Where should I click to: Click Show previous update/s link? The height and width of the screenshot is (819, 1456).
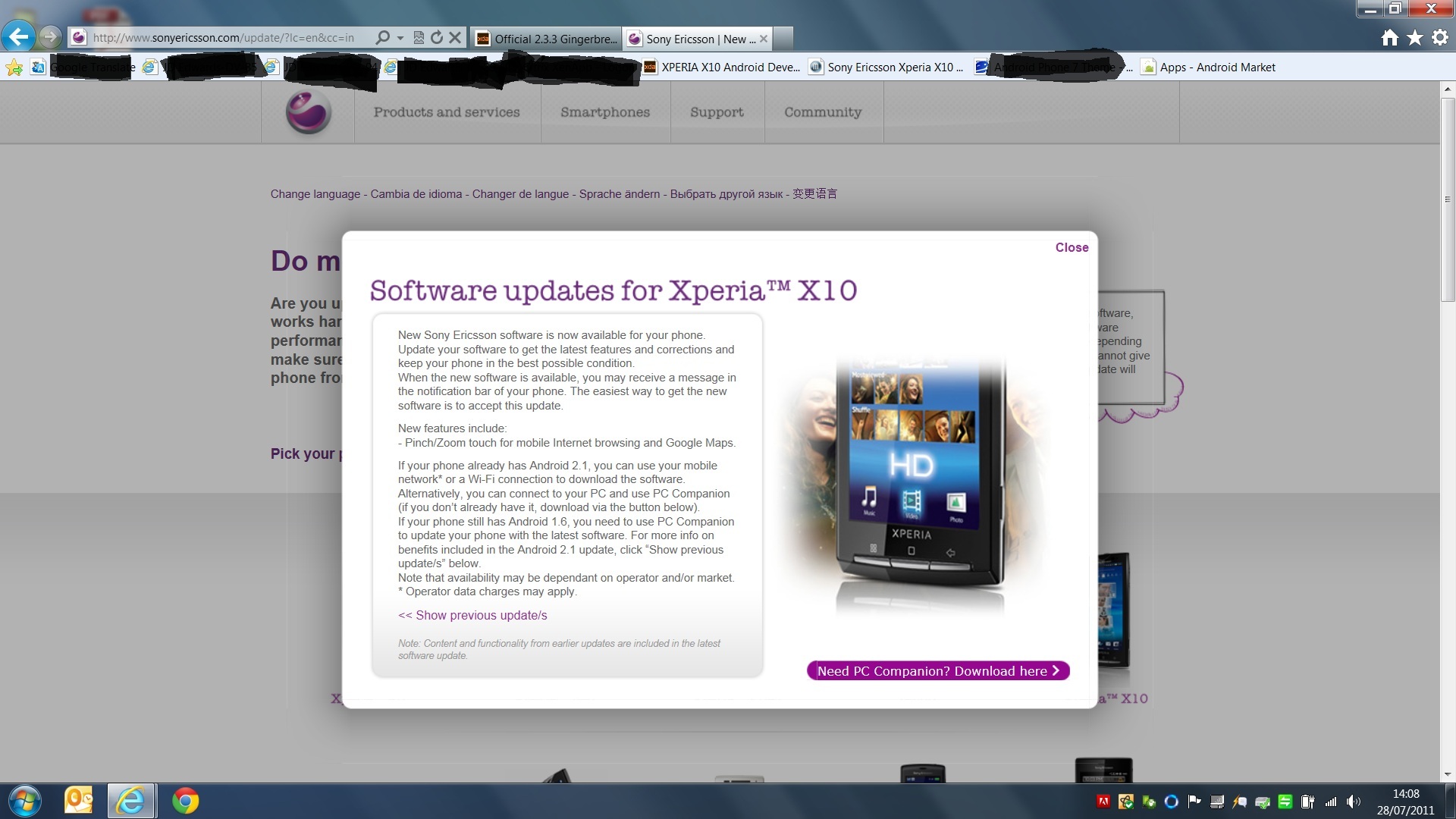pyautogui.click(x=472, y=615)
